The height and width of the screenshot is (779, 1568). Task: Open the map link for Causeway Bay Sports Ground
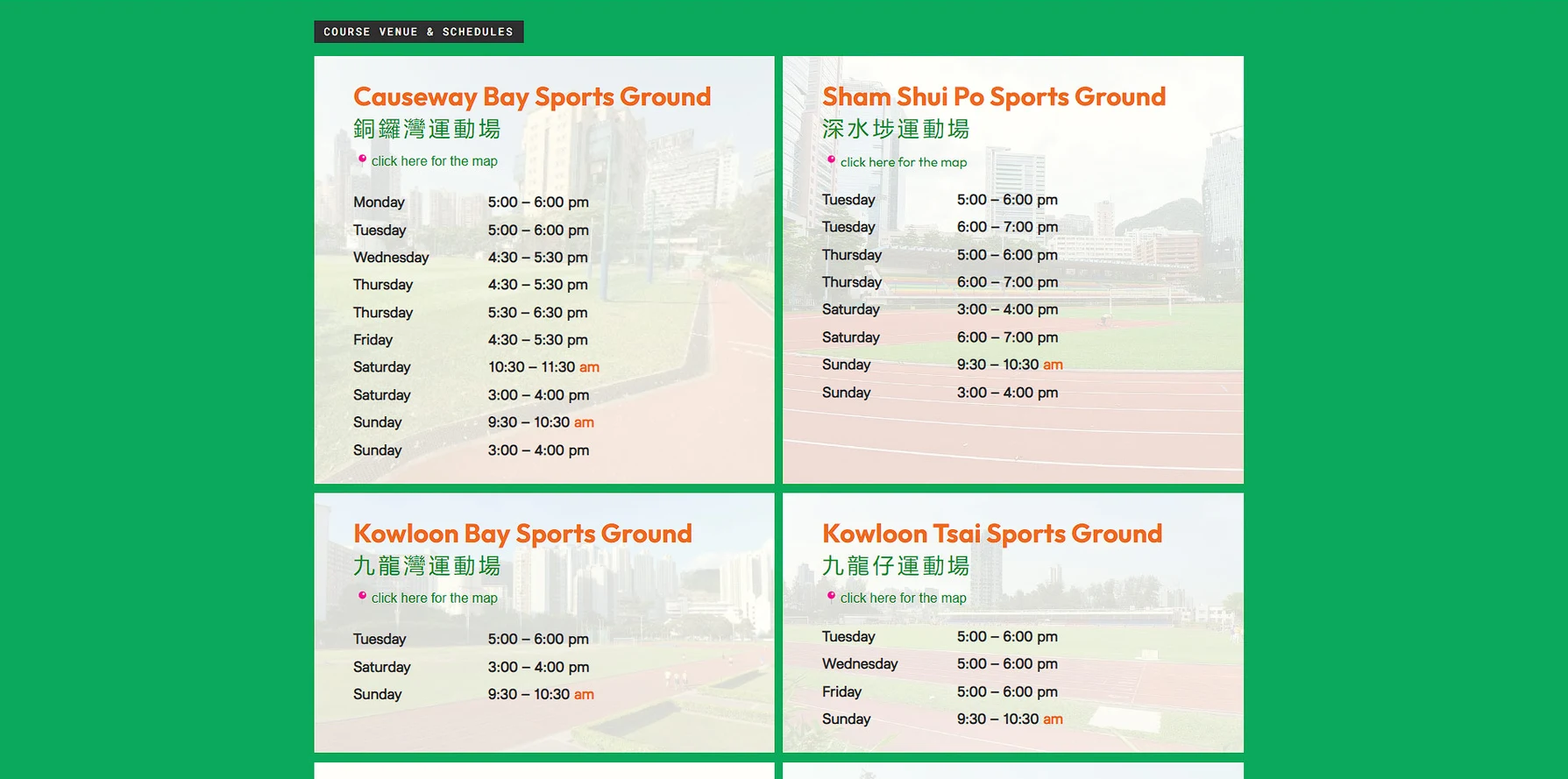434,161
